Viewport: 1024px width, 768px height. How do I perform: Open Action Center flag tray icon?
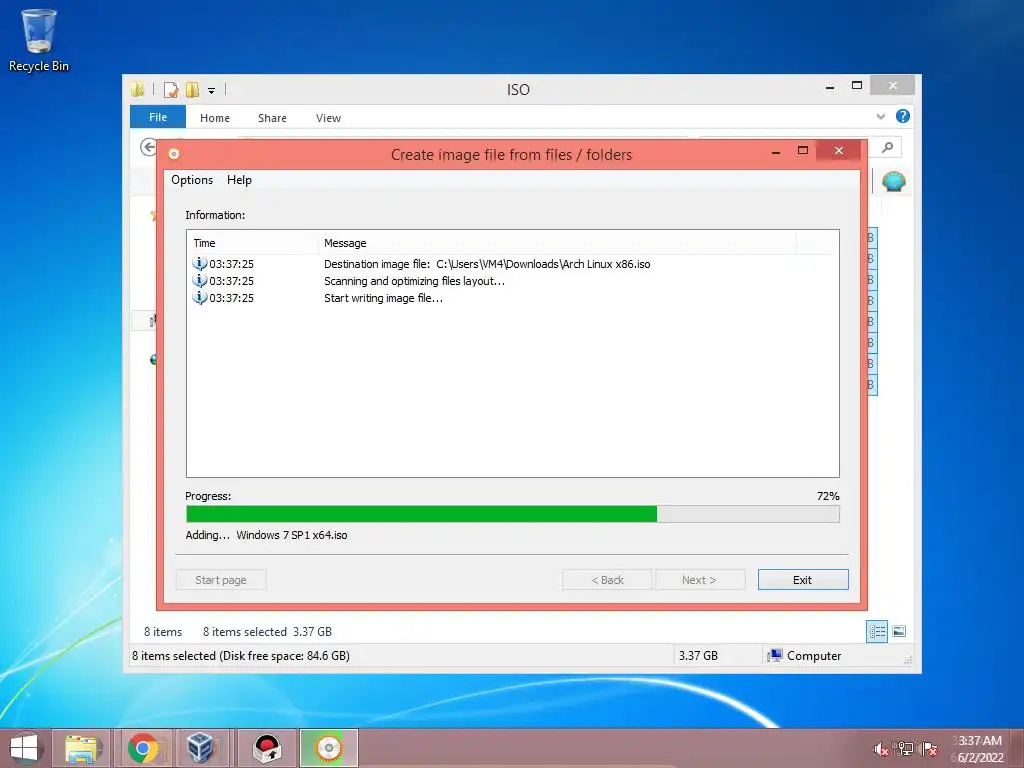coord(929,749)
